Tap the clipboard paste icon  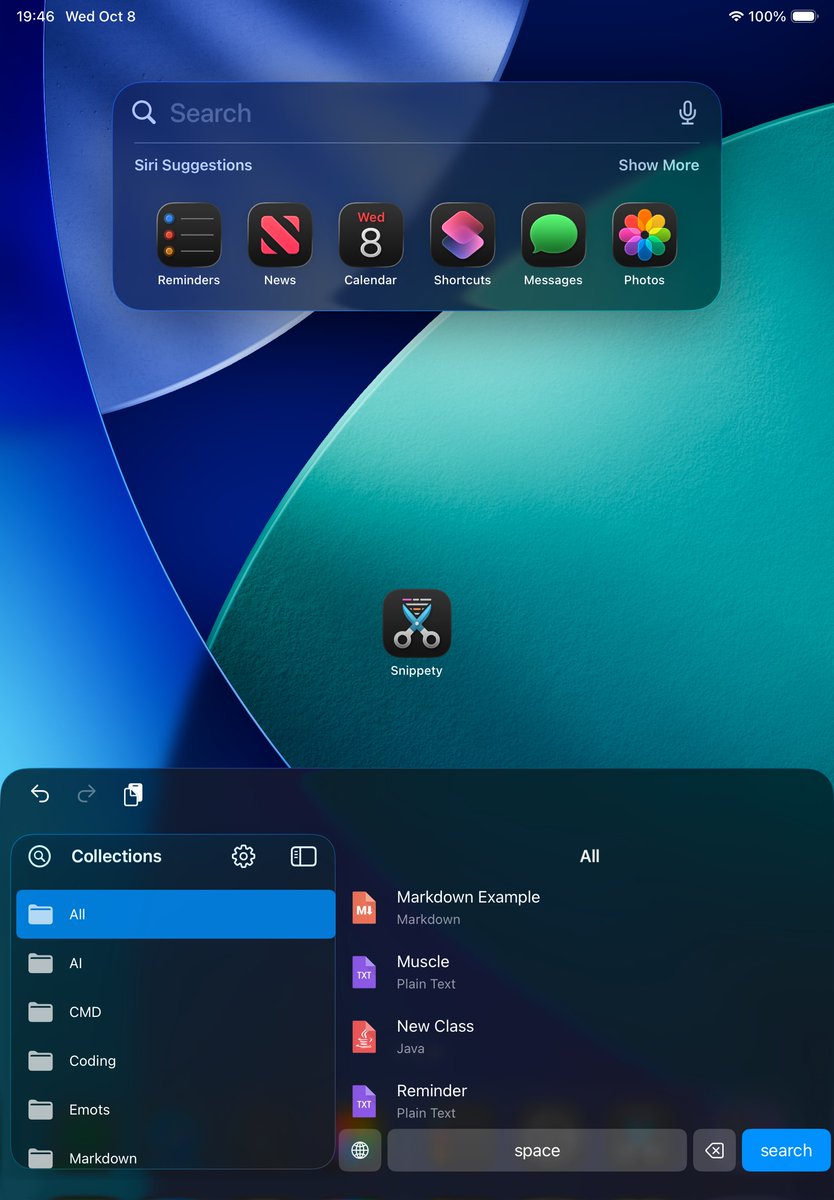click(x=132, y=794)
